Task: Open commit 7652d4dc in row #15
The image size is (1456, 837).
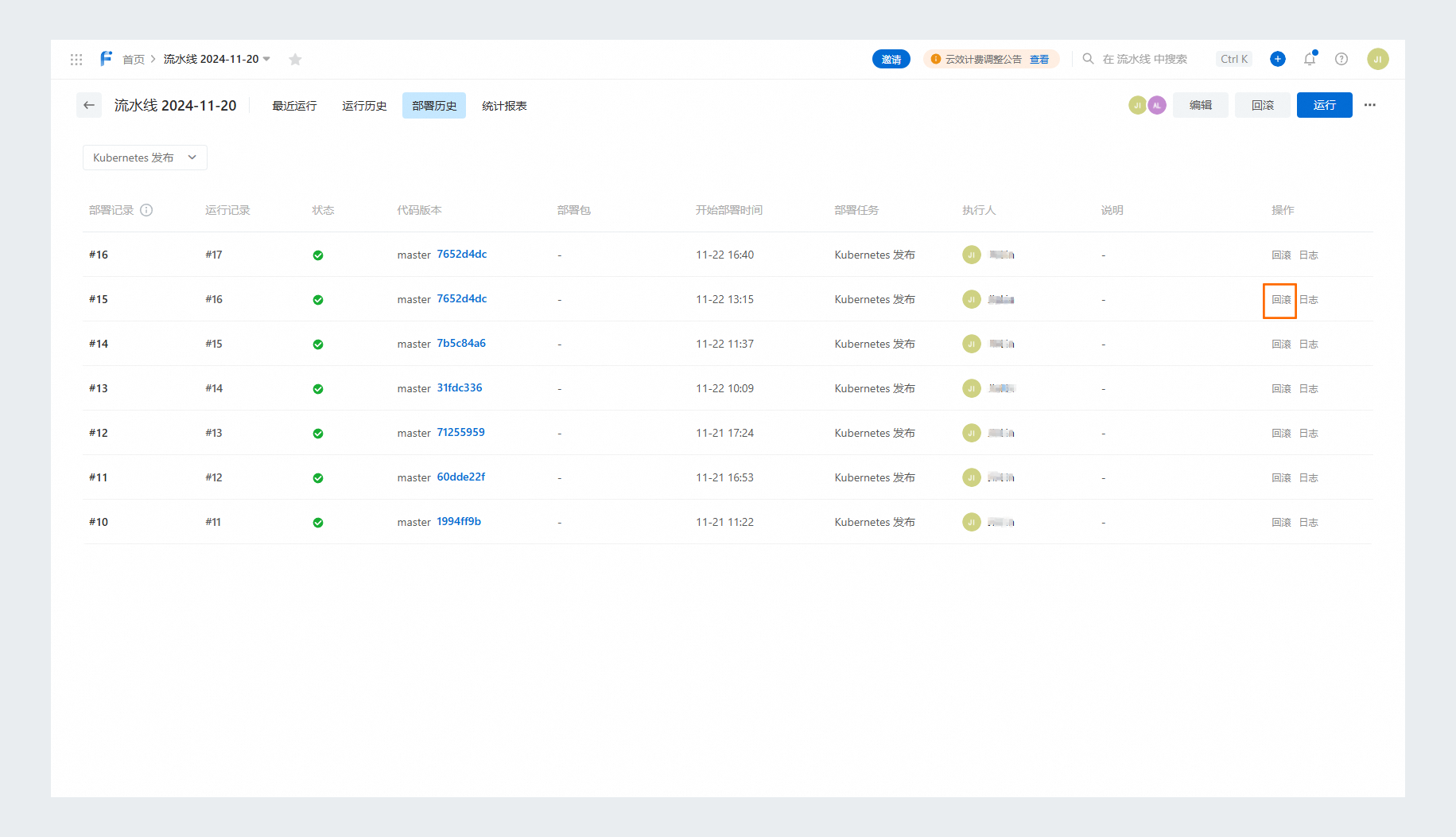Action: pos(462,299)
